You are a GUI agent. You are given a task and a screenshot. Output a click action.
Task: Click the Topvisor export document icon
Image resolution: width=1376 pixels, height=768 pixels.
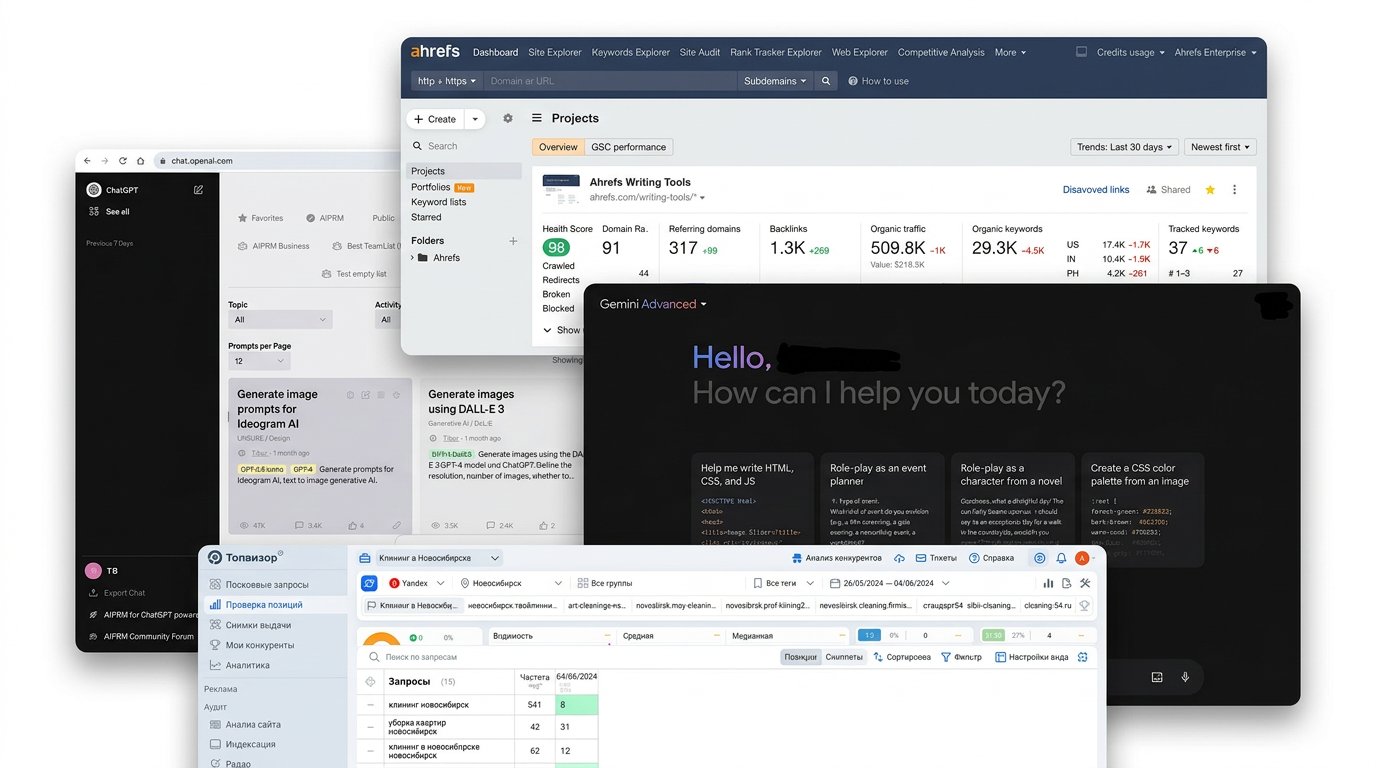1067,583
